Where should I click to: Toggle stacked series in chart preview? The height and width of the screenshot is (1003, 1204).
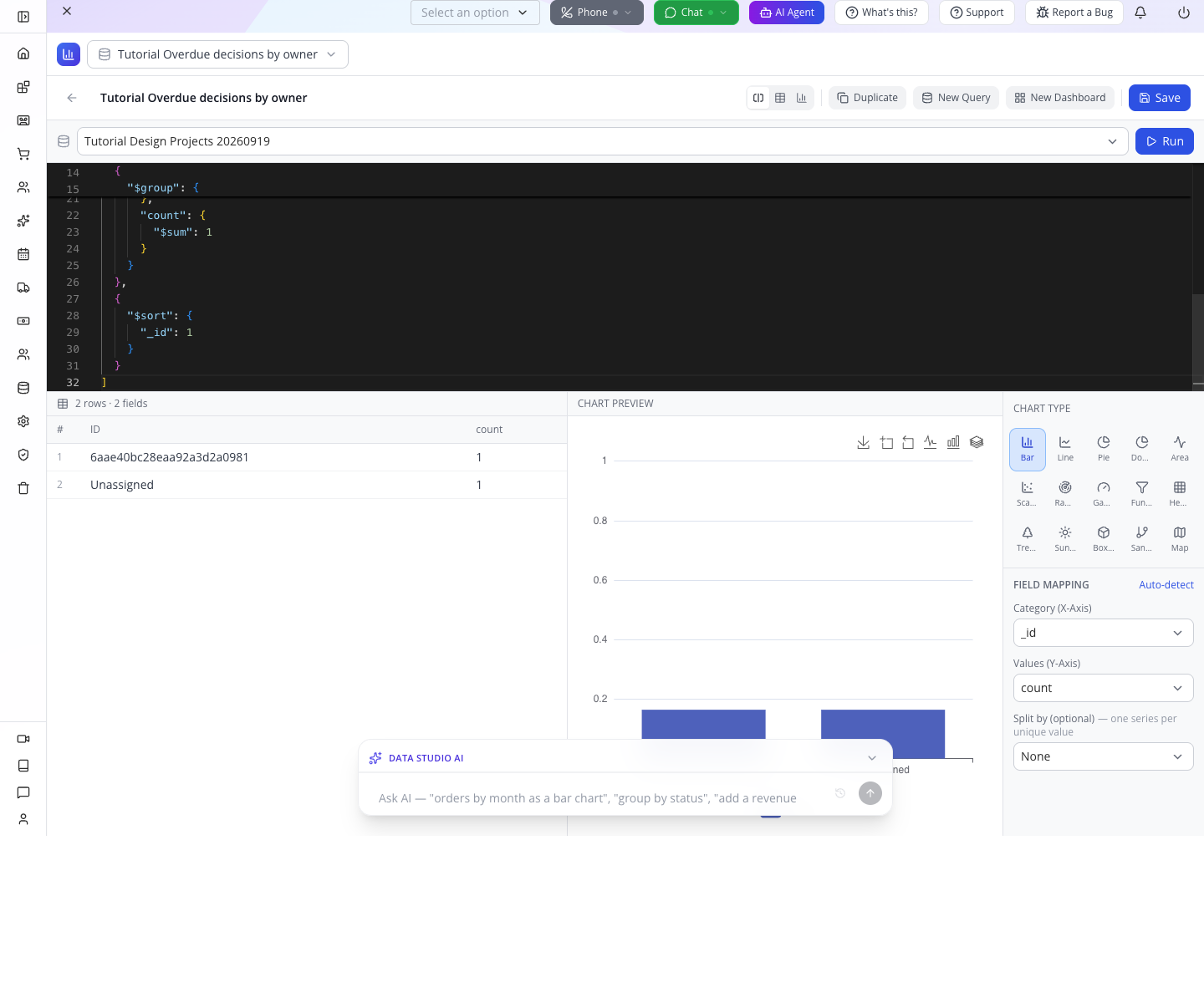coord(977,442)
